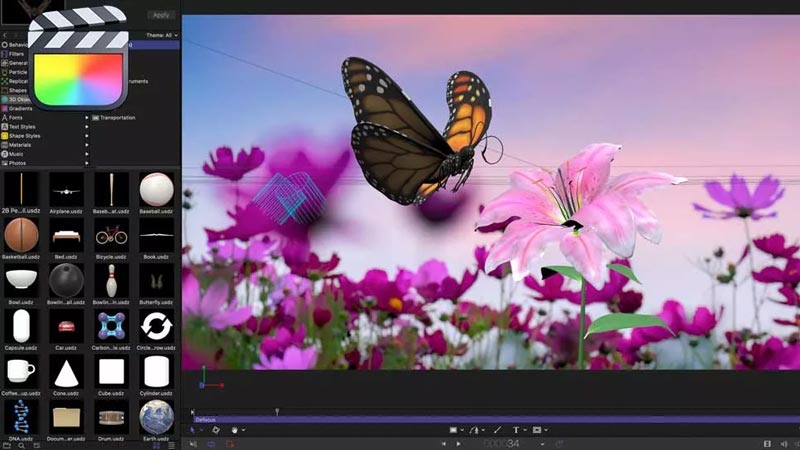Viewport: 800px width, 450px height.
Task: Select the Photos library category
Action: 17,163
